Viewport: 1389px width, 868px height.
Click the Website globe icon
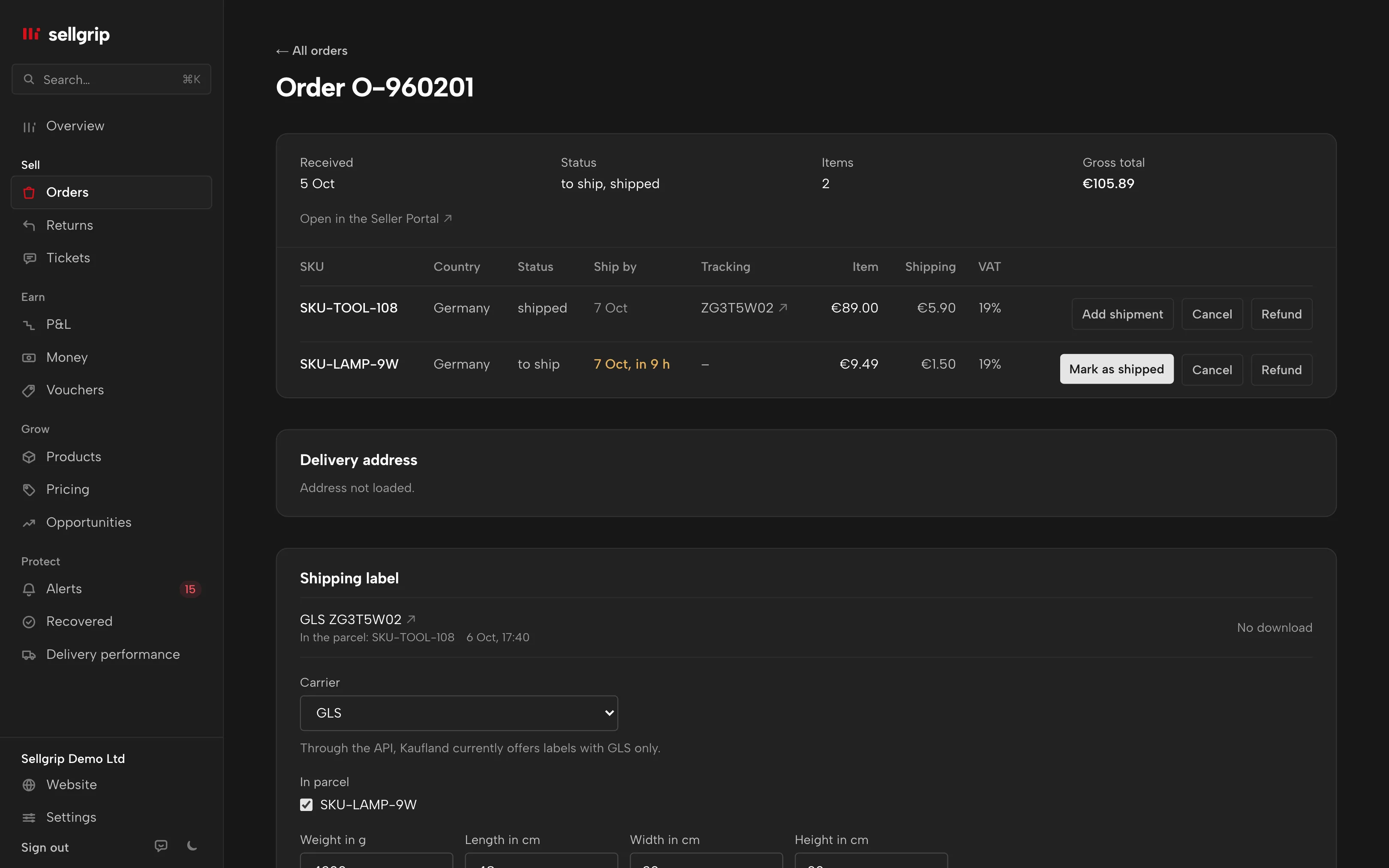pos(29,785)
